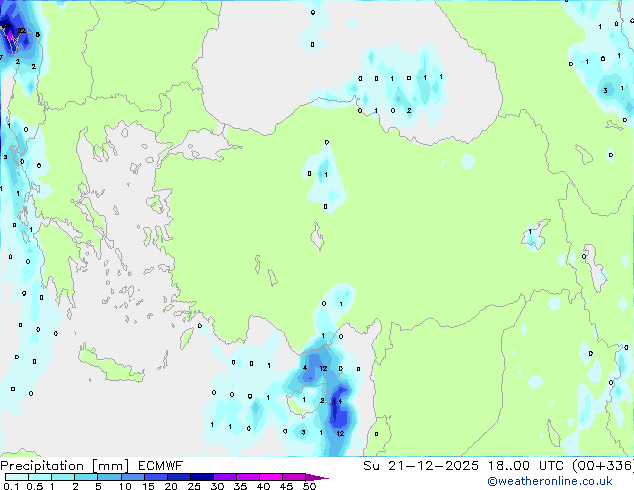Choose the 20–25 mm dark blue swatch
Image resolution: width=634 pixels, height=490 pixels.
179,477
